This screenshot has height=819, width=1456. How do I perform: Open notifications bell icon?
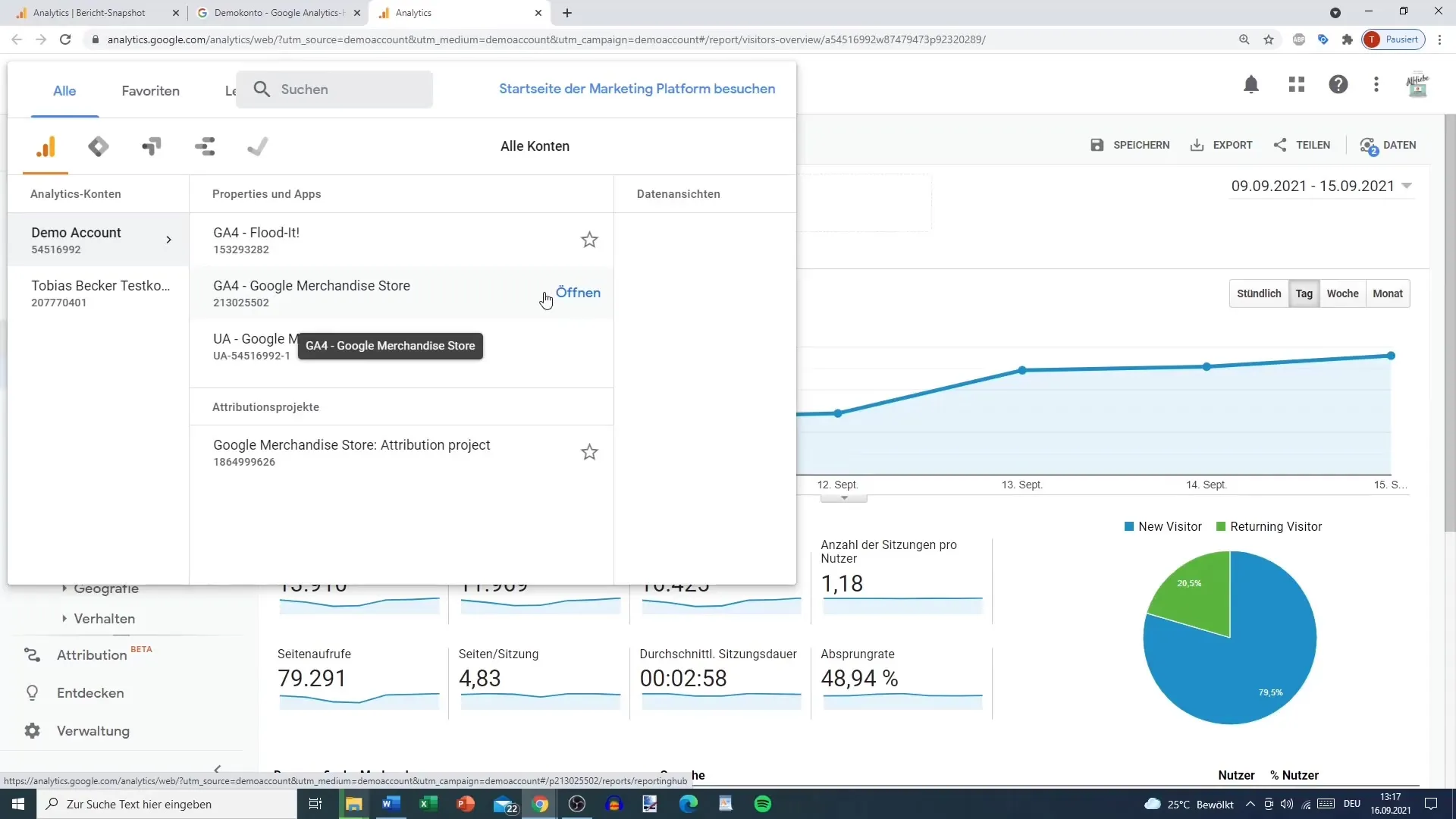coord(1251,84)
